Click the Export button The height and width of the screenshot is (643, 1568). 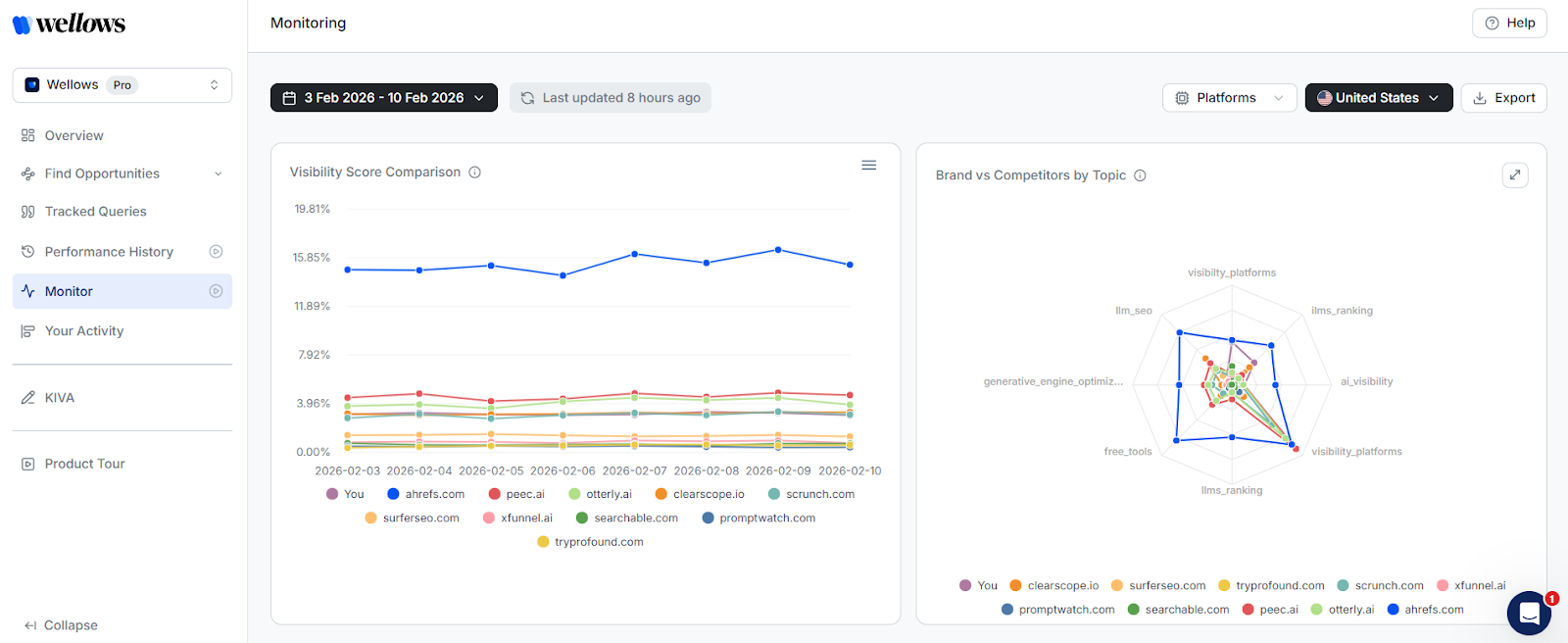(x=1503, y=98)
